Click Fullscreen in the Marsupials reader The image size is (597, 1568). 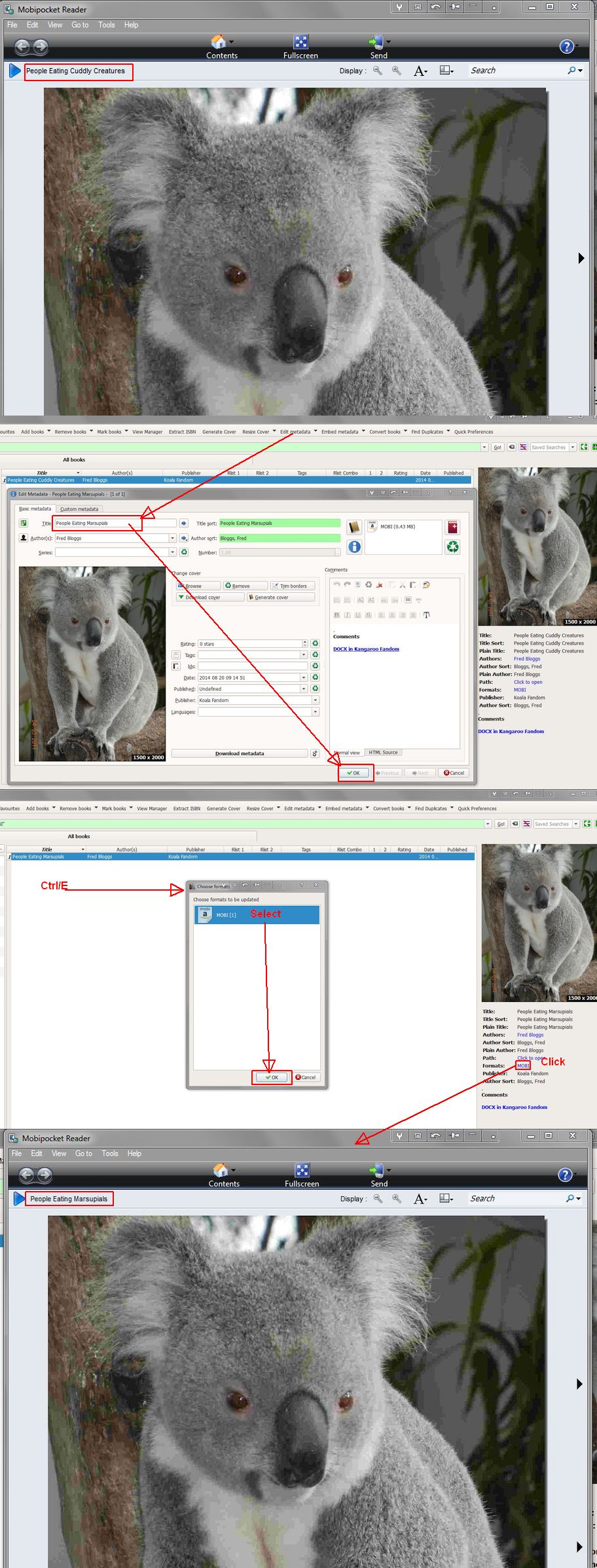coord(302,1175)
